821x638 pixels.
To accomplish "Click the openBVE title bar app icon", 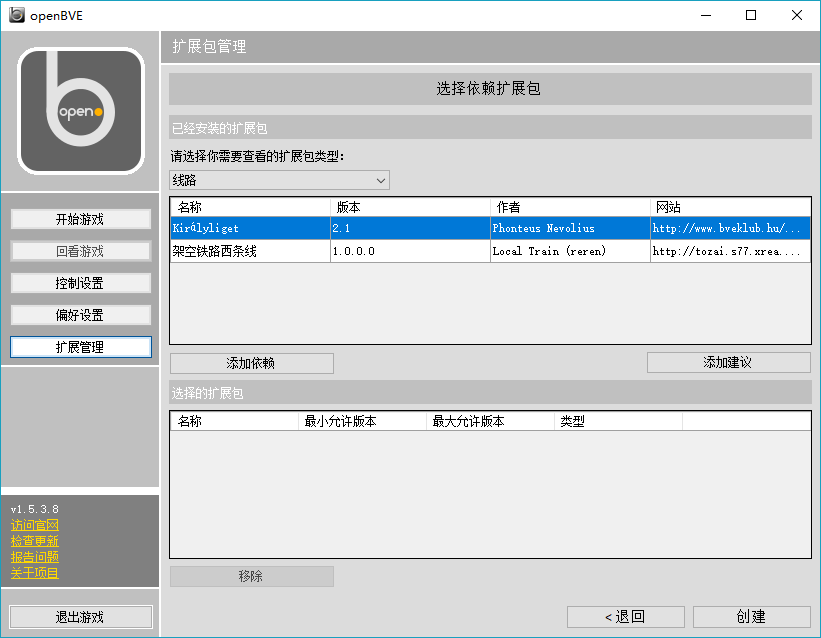I will coord(17,15).
